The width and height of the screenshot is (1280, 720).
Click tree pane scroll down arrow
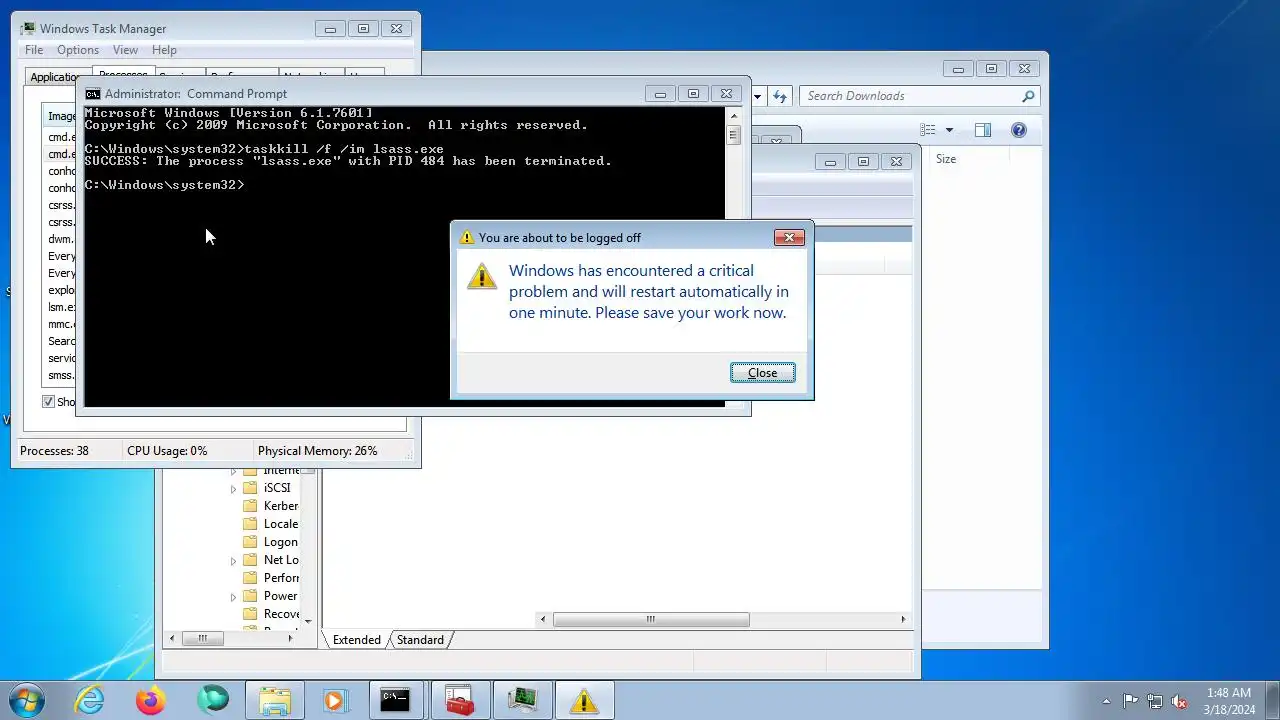click(307, 621)
